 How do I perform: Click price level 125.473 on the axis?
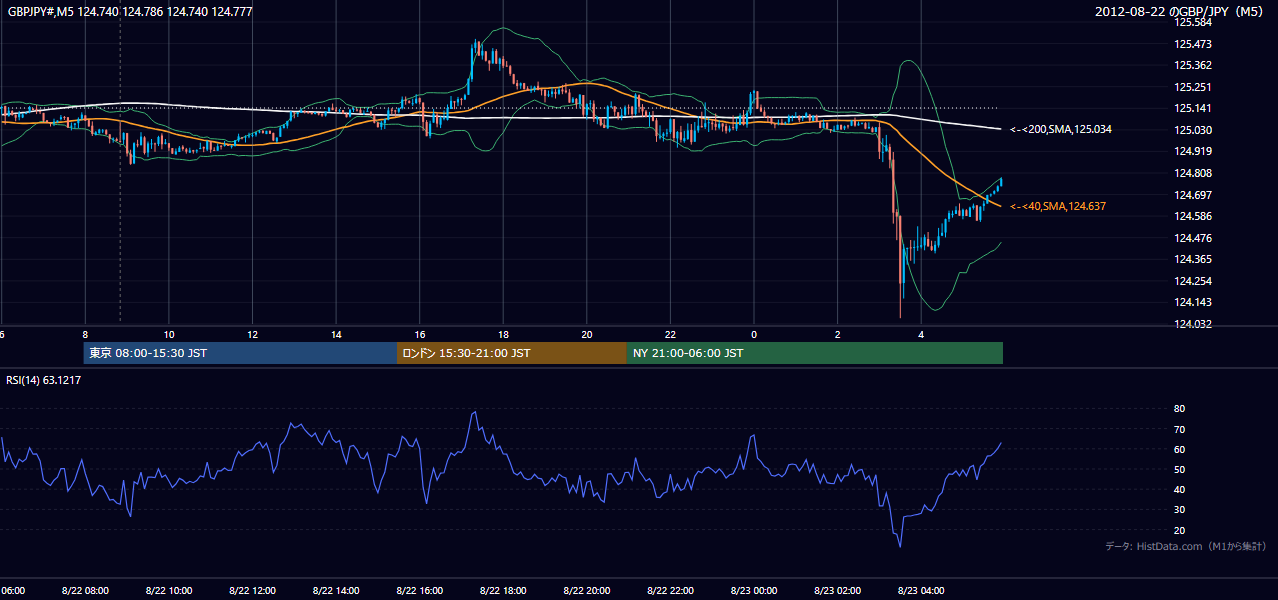pyautogui.click(x=1194, y=44)
